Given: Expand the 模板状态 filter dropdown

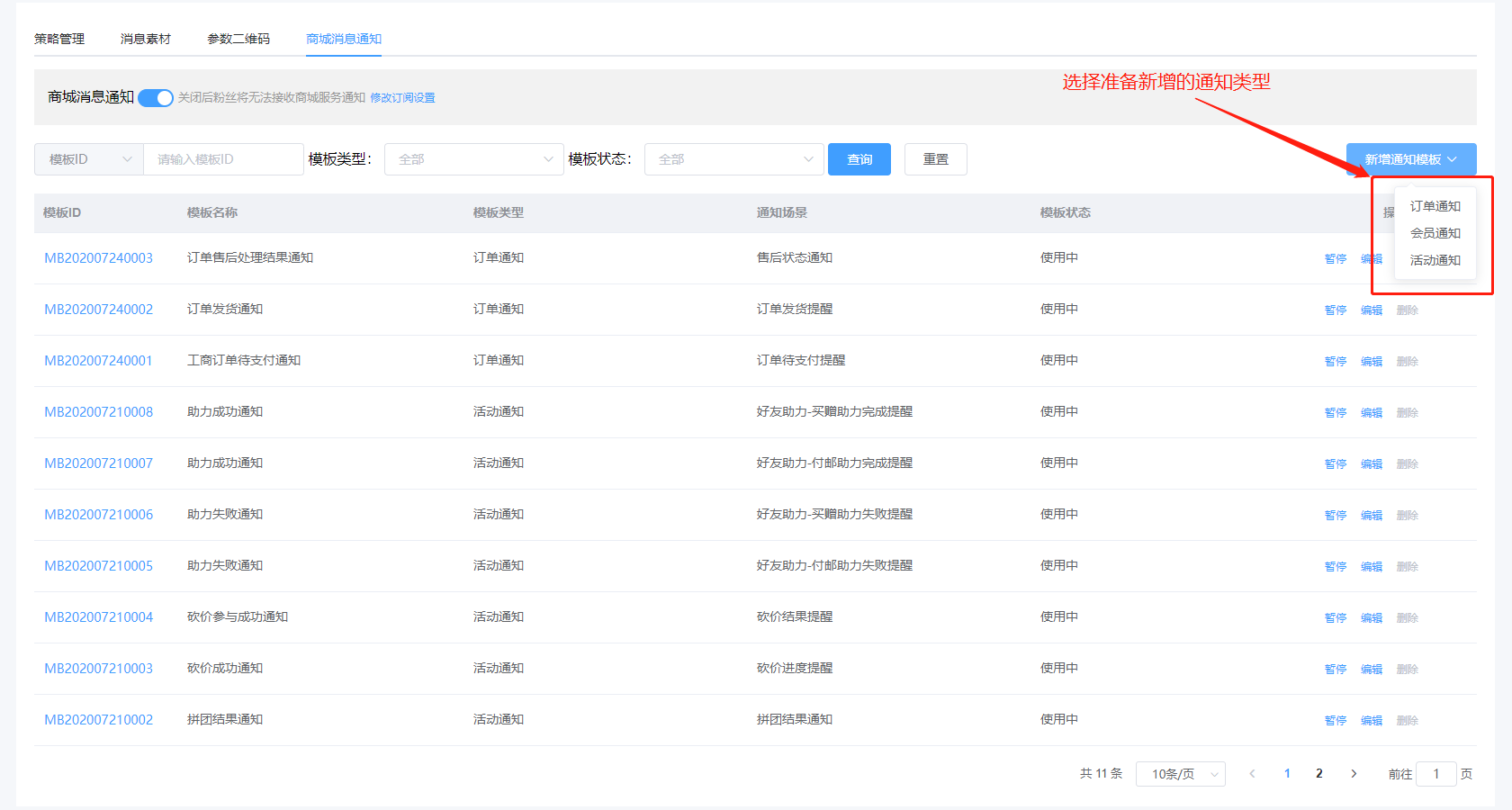Looking at the screenshot, I should point(733,159).
